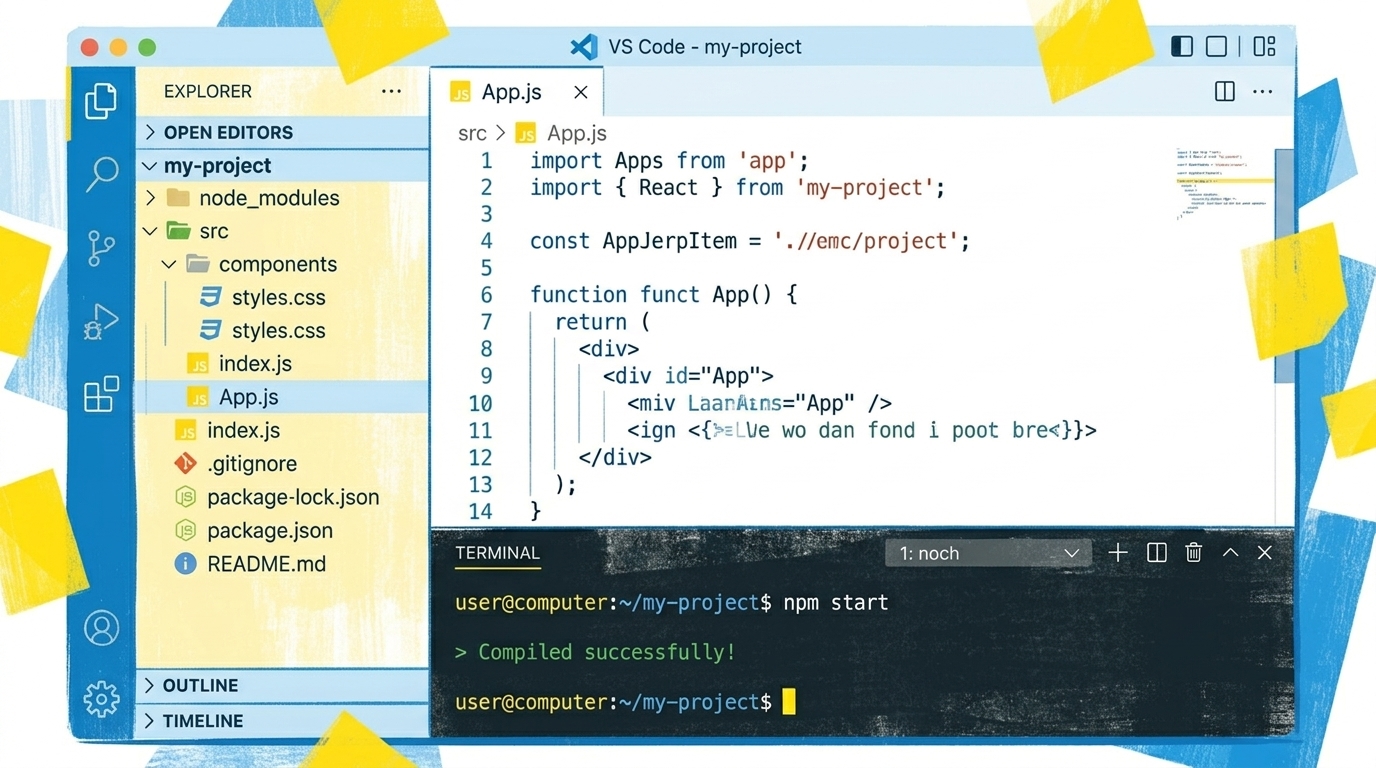
Task: Open the Explorer view in activity bar
Action: 101,101
